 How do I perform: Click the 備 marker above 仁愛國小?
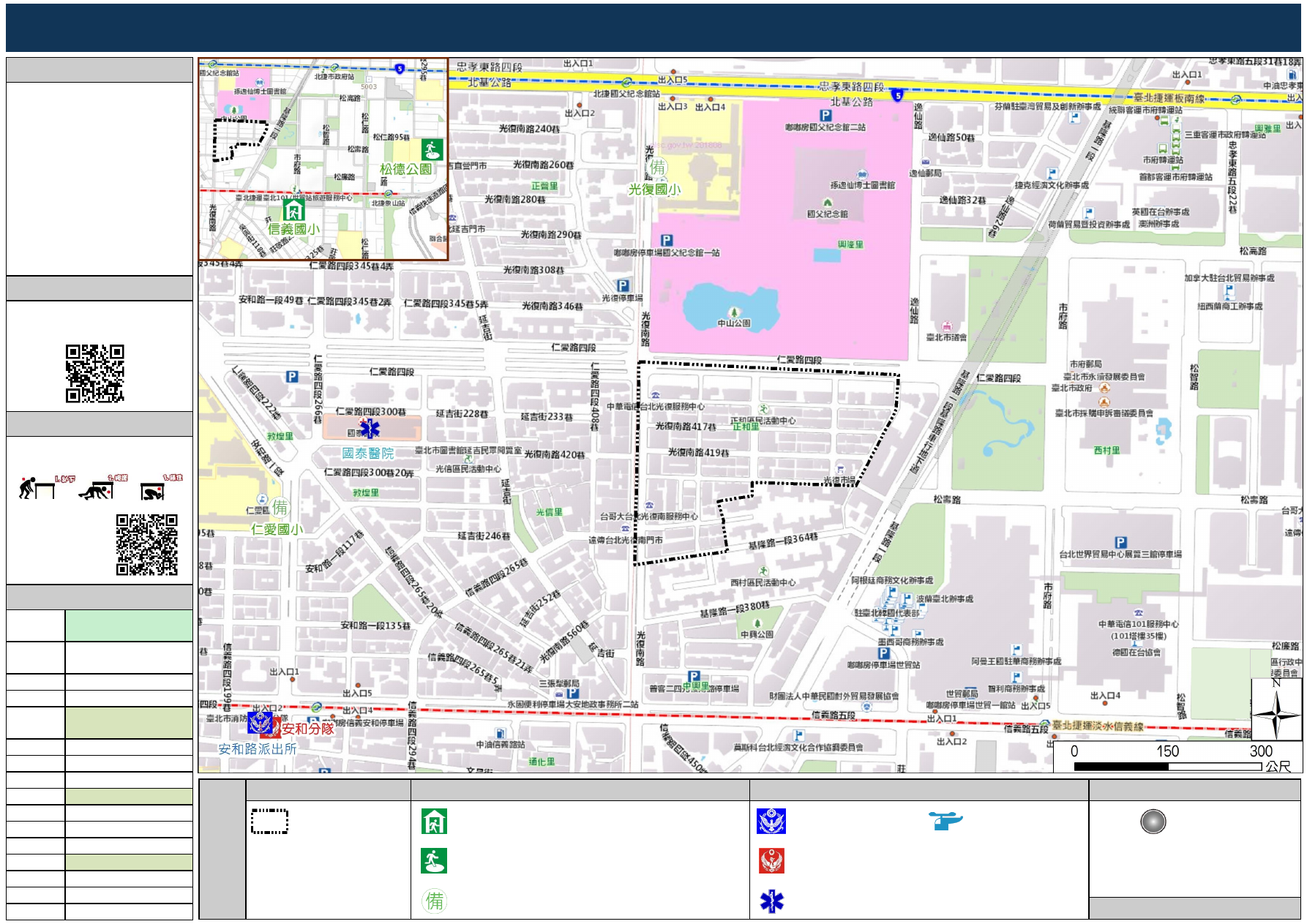tap(280, 507)
